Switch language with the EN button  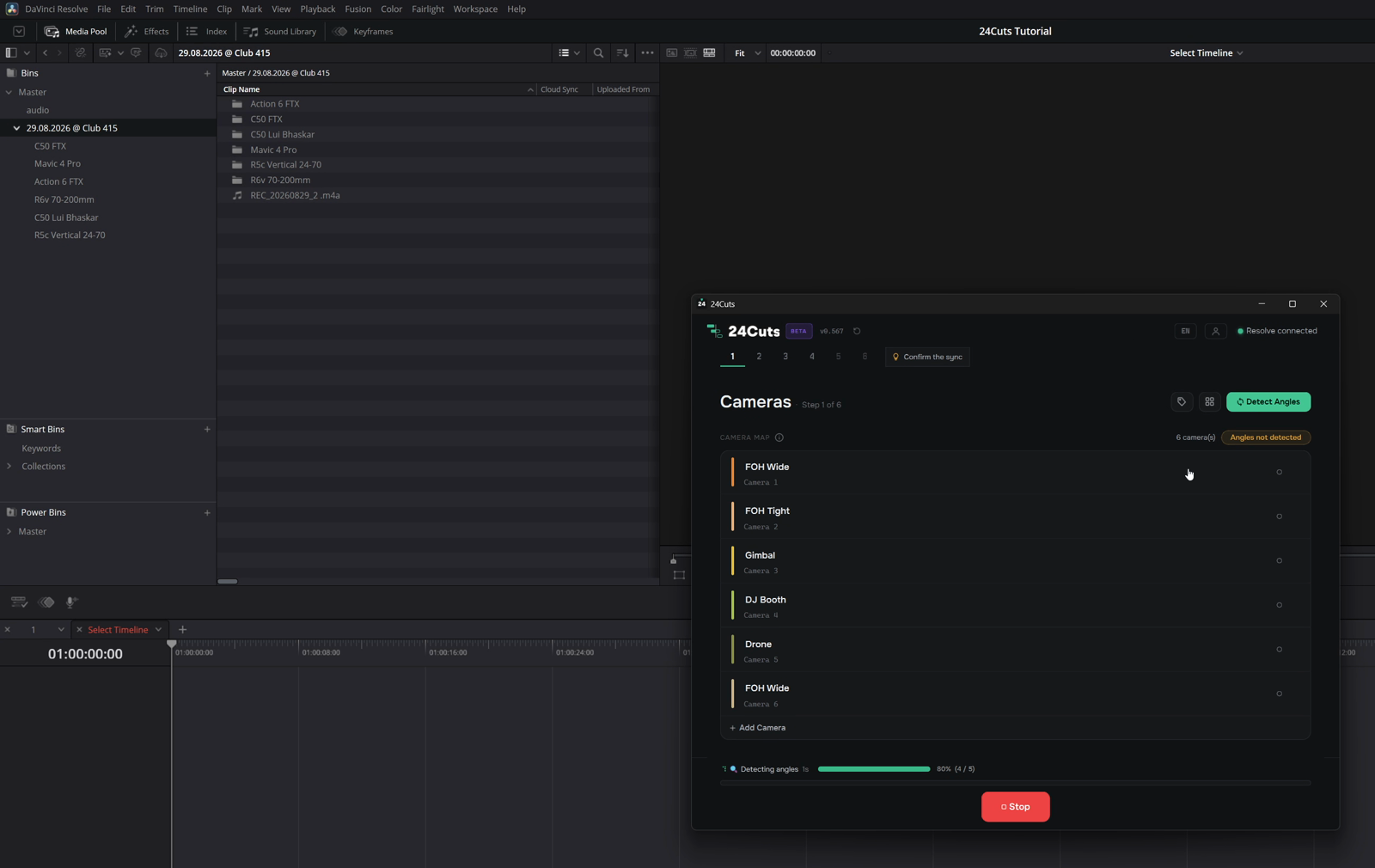tap(1185, 331)
